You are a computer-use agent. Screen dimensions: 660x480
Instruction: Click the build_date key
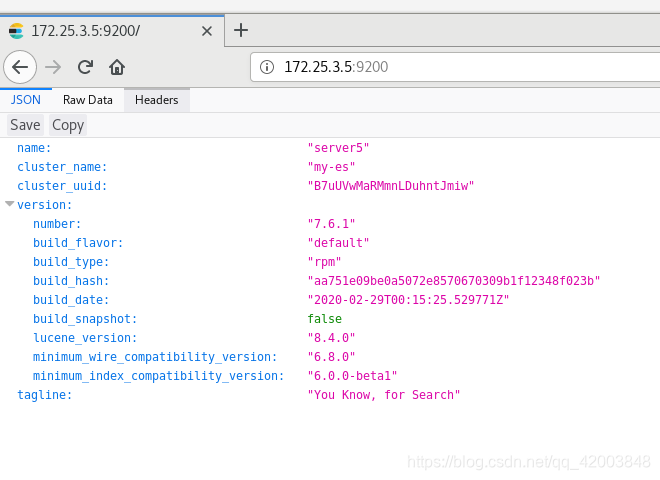[x=71, y=300]
